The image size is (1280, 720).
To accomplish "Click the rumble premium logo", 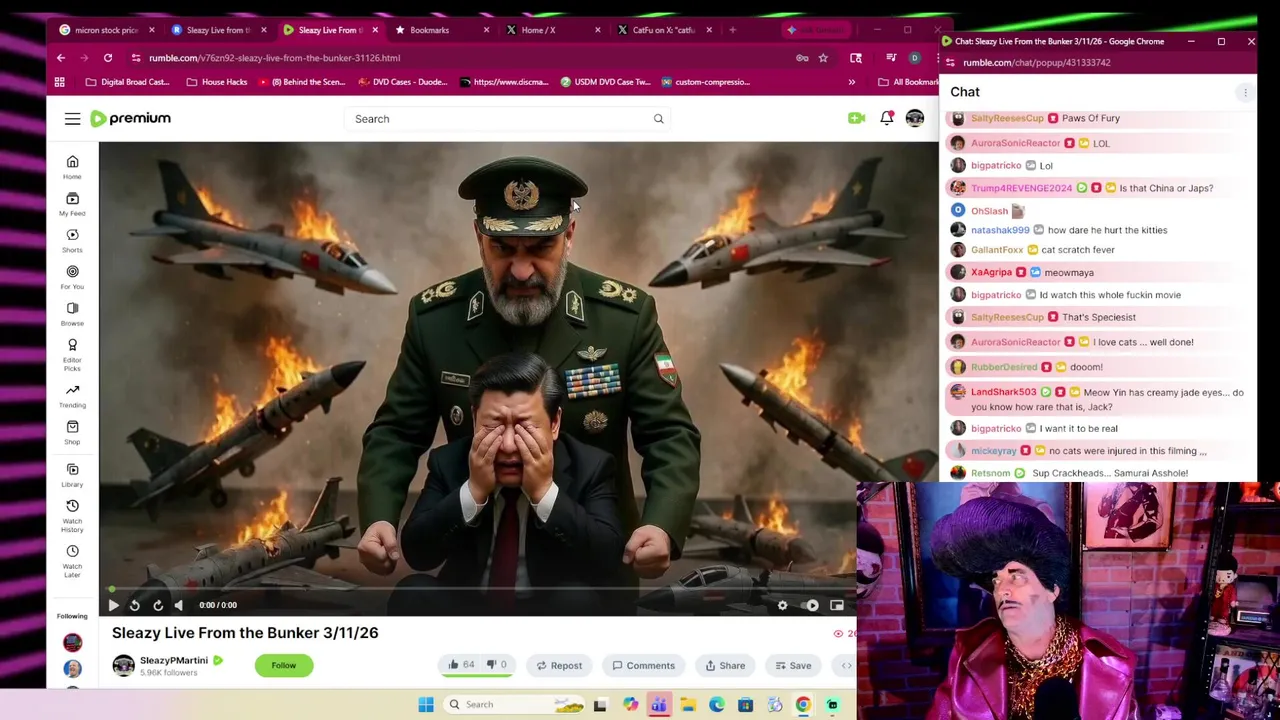I will [131, 118].
